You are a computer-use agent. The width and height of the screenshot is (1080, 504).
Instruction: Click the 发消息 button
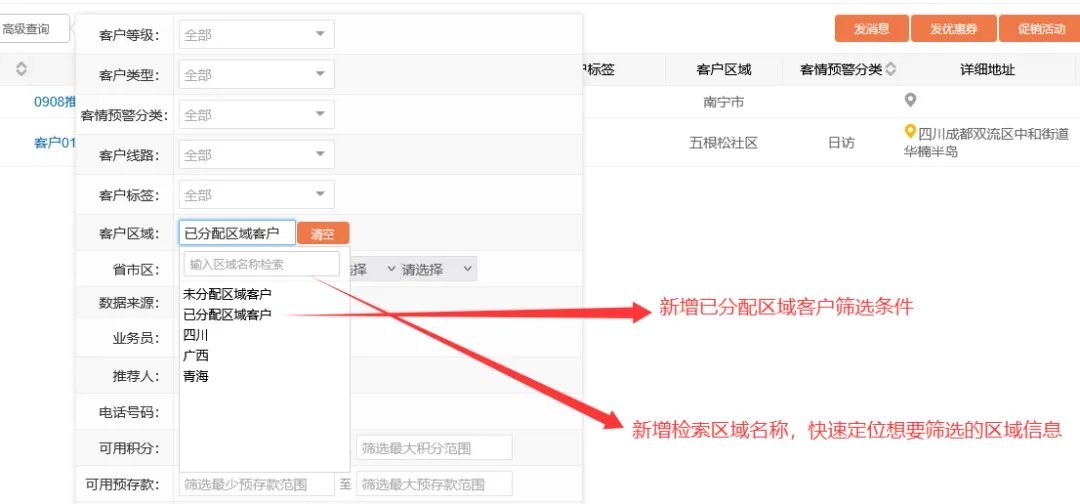872,29
